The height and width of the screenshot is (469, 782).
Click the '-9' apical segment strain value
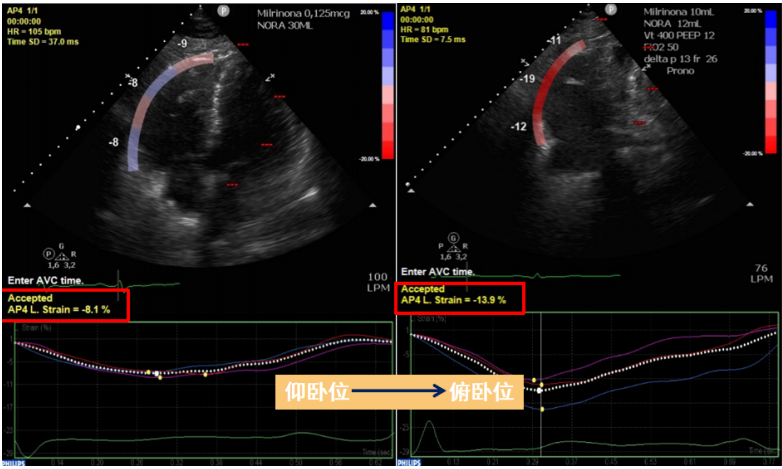(183, 44)
